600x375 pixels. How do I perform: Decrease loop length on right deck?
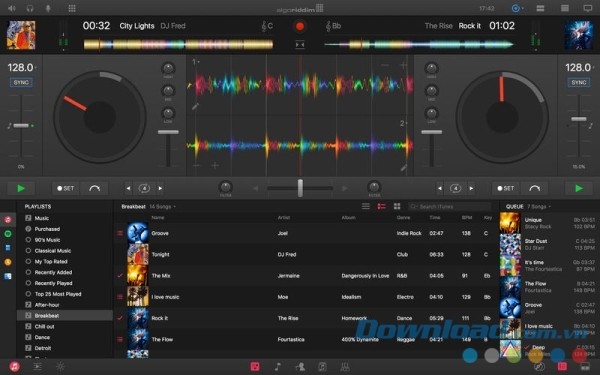[x=440, y=188]
